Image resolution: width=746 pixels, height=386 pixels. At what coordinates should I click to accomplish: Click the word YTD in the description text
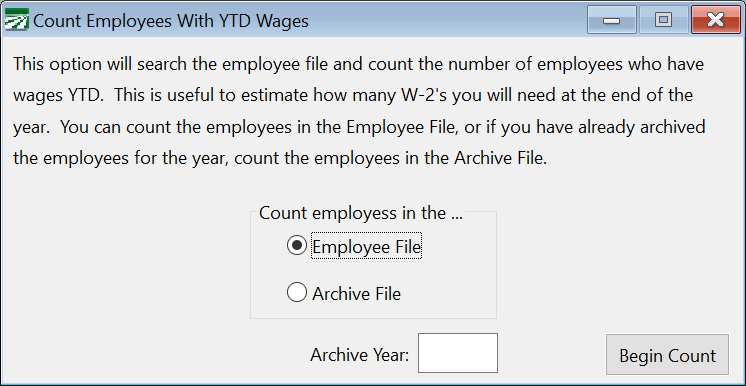coord(82,95)
